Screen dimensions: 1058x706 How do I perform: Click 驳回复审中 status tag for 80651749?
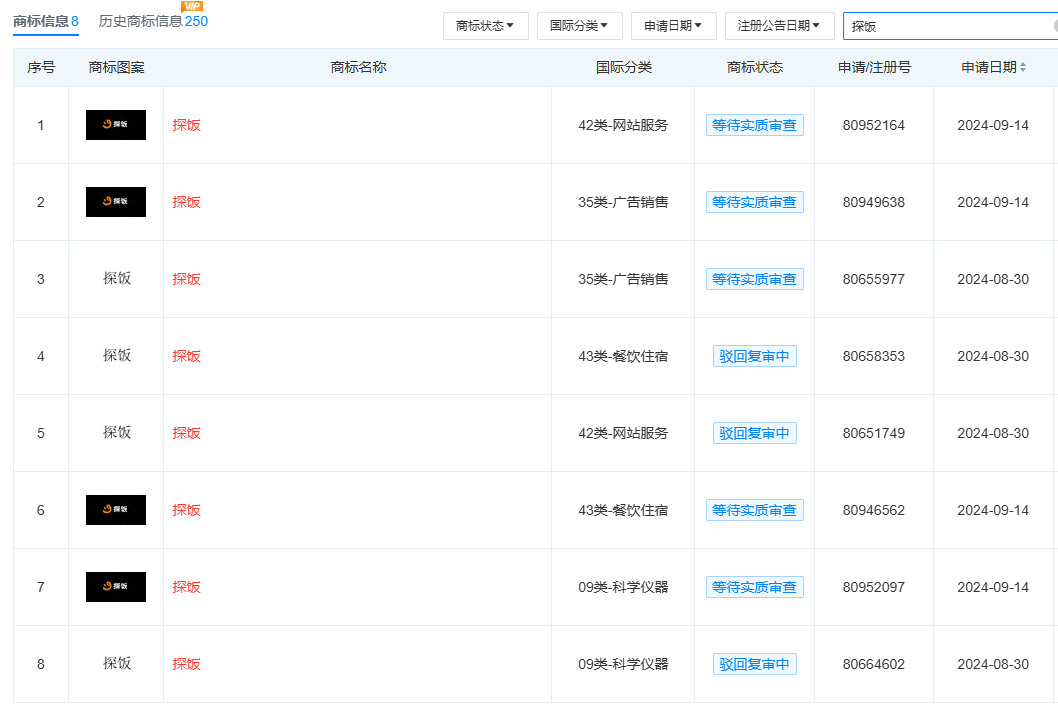pyautogui.click(x=754, y=433)
